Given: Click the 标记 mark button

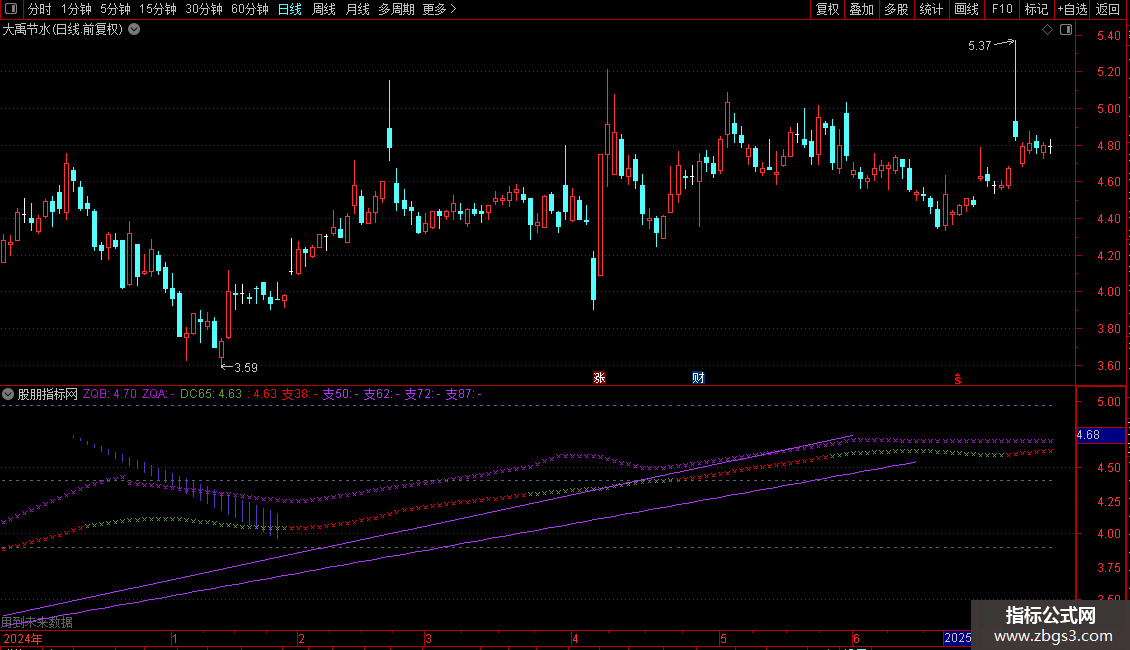Looking at the screenshot, I should [x=1036, y=9].
